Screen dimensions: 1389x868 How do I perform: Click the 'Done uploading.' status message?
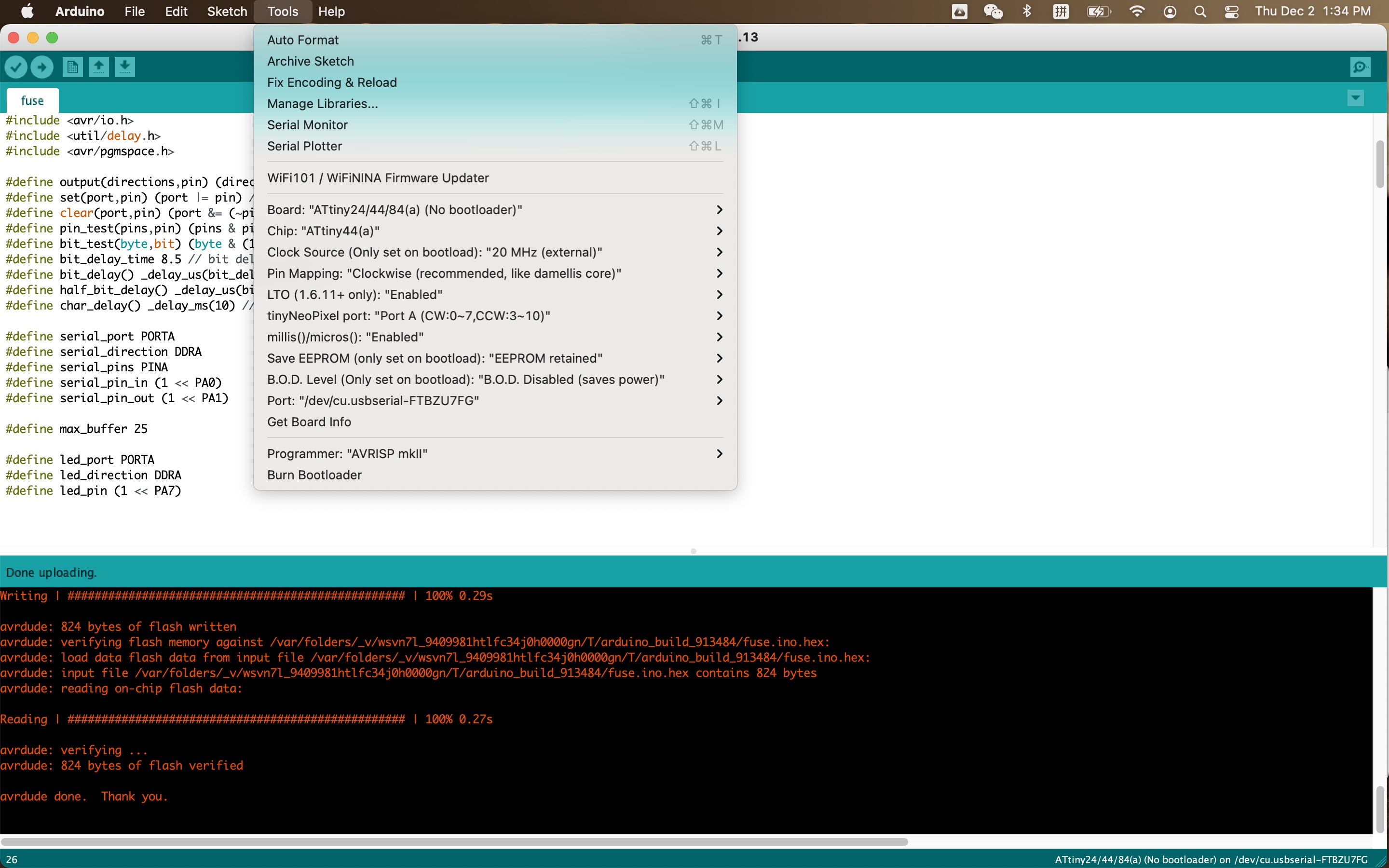tap(51, 572)
